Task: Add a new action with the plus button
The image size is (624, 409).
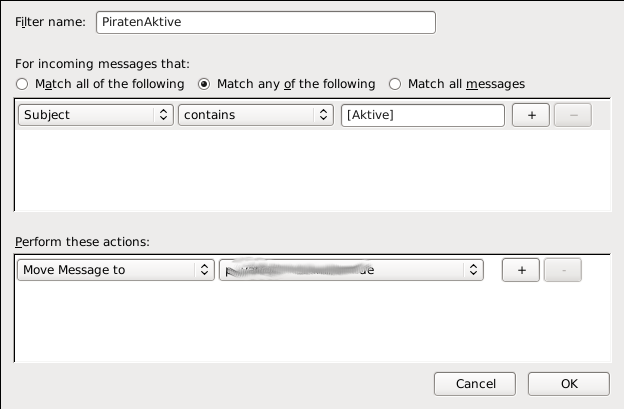Action: pos(521,270)
